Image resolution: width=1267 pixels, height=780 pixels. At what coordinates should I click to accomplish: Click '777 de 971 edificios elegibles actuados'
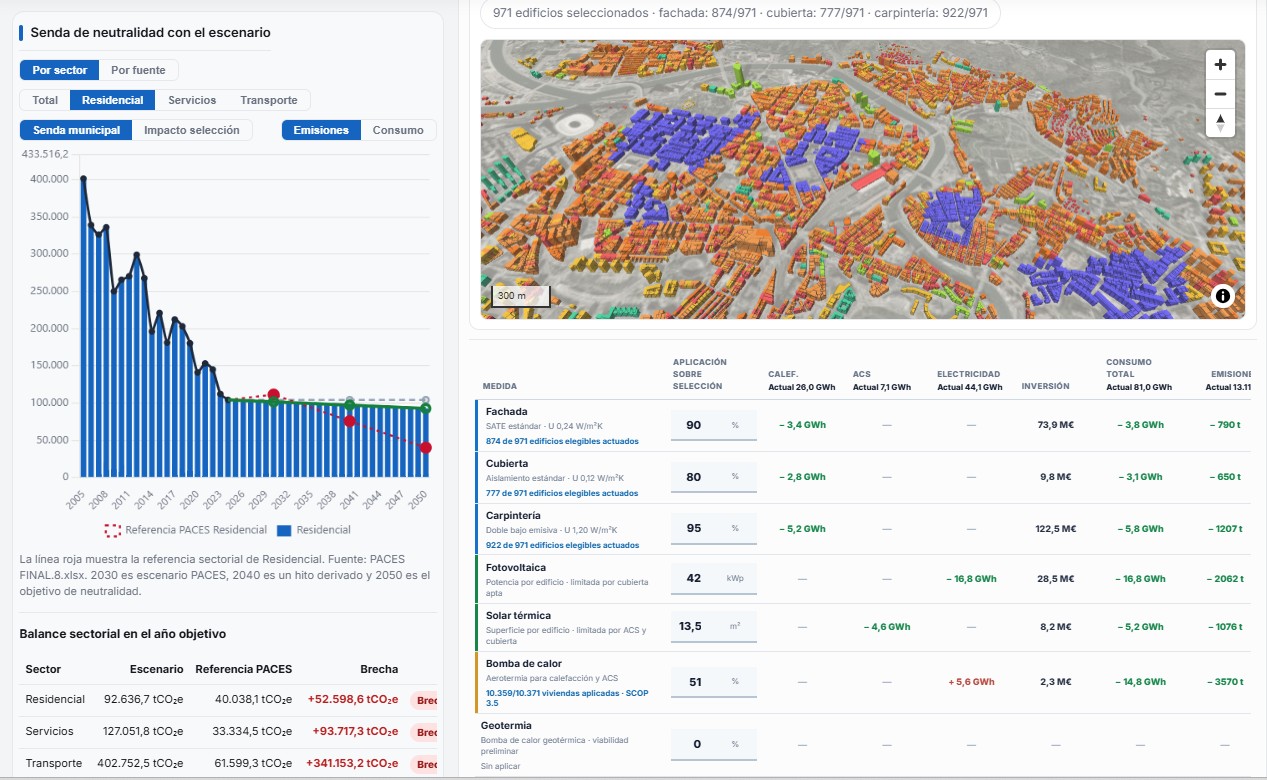coord(562,493)
